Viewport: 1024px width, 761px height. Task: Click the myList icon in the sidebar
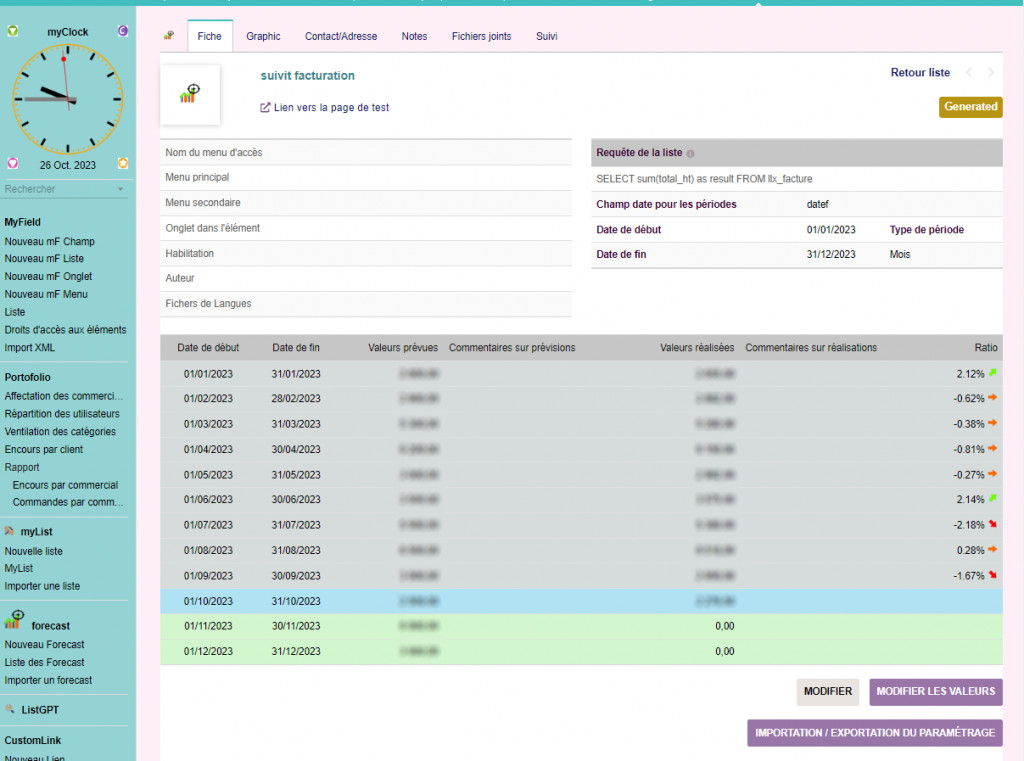point(10,531)
